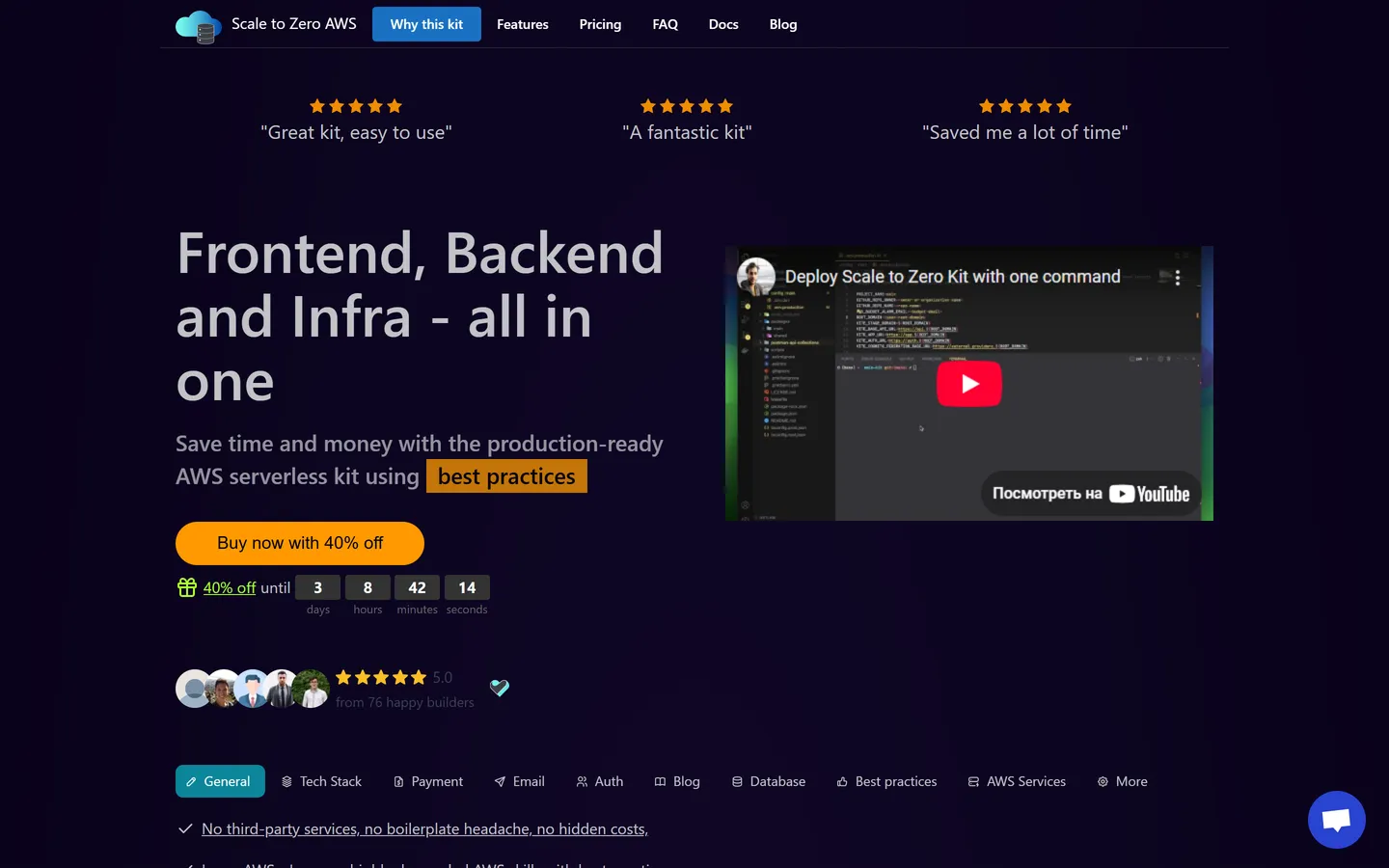Image resolution: width=1389 pixels, height=868 pixels.
Task: Click the database icon on Database tab
Action: (737, 782)
